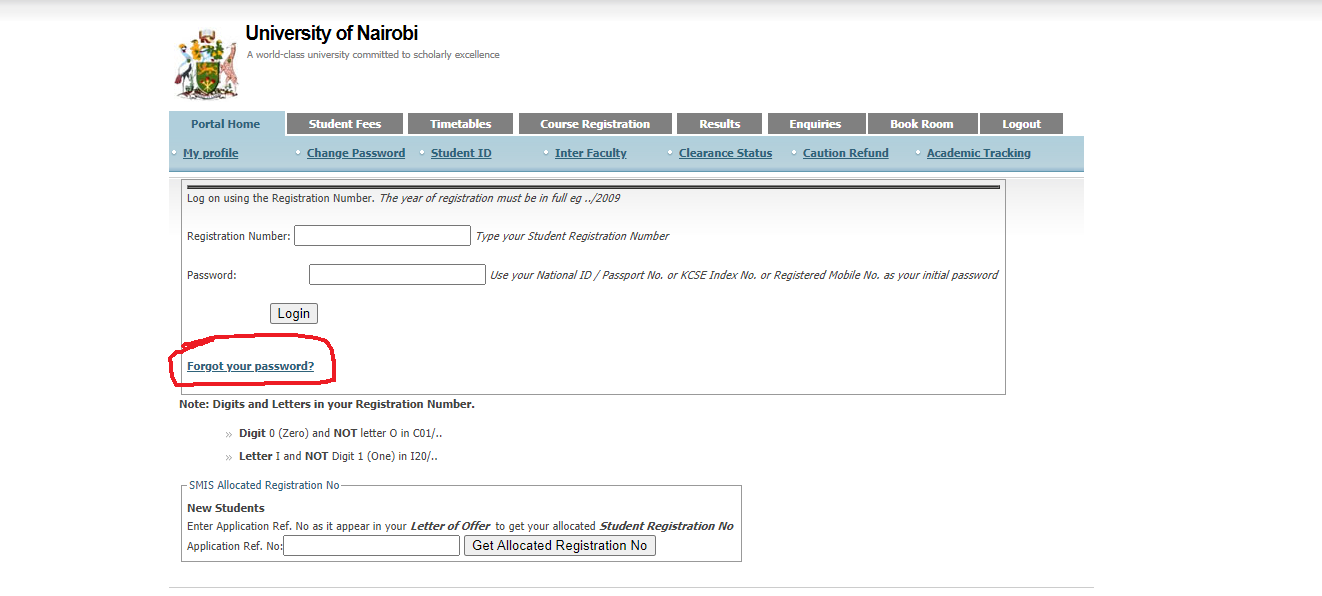The image size is (1322, 596).
Task: Click the note about Digit 0 (Zero)
Action: 340,433
